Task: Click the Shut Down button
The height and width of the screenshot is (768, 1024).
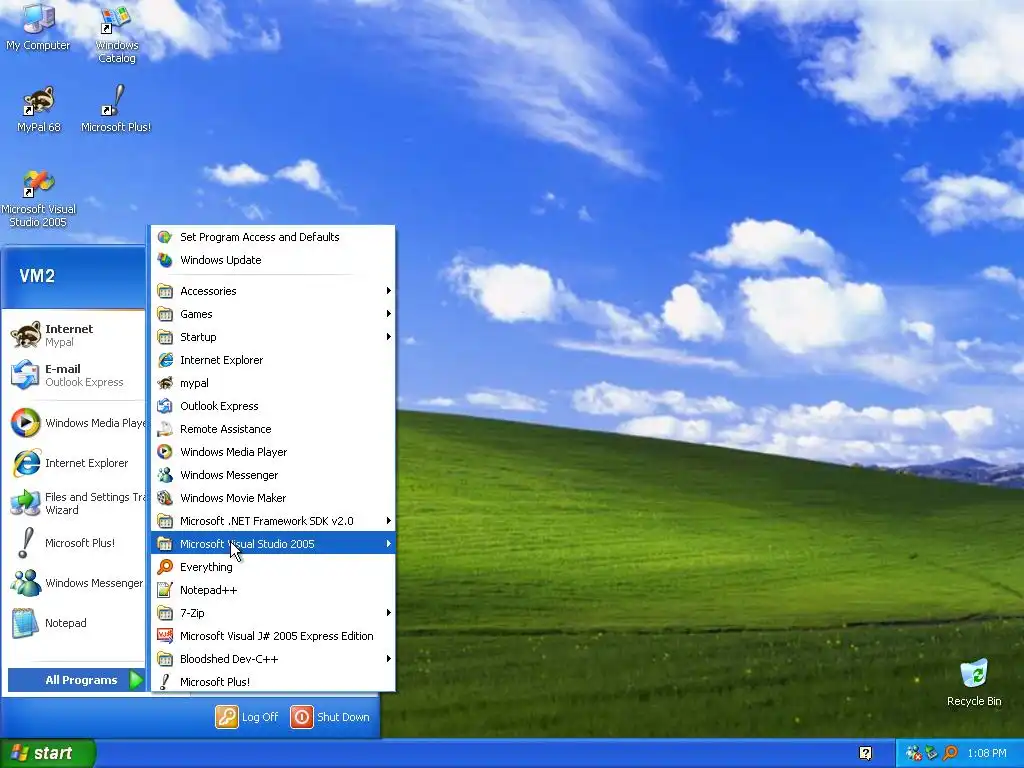Action: point(330,716)
